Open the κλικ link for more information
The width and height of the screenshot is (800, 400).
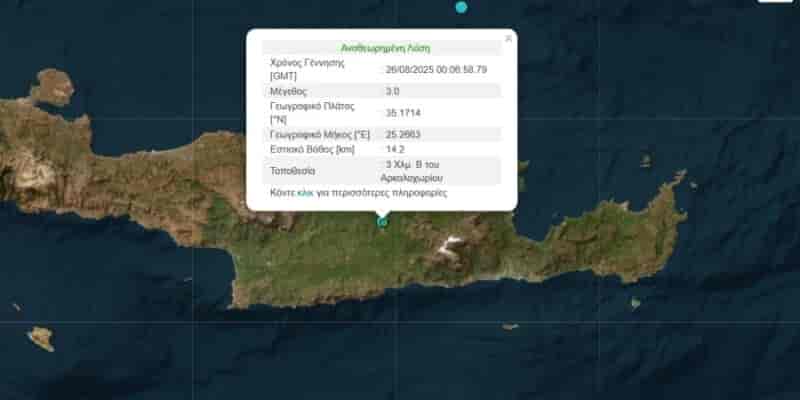[305, 193]
